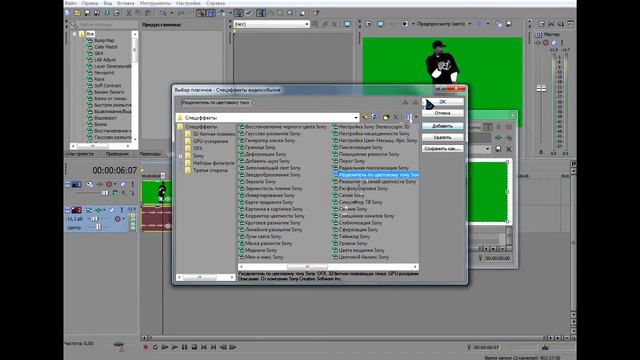This screenshot has width=640, height=360.
Task: Click Go to start transport icon
Action: click(x=204, y=347)
